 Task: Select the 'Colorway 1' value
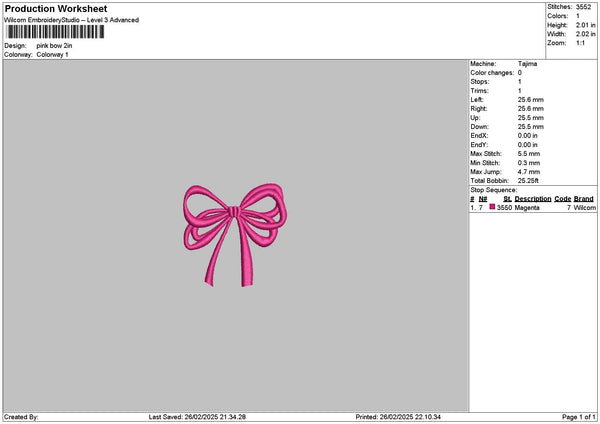click(x=52, y=55)
